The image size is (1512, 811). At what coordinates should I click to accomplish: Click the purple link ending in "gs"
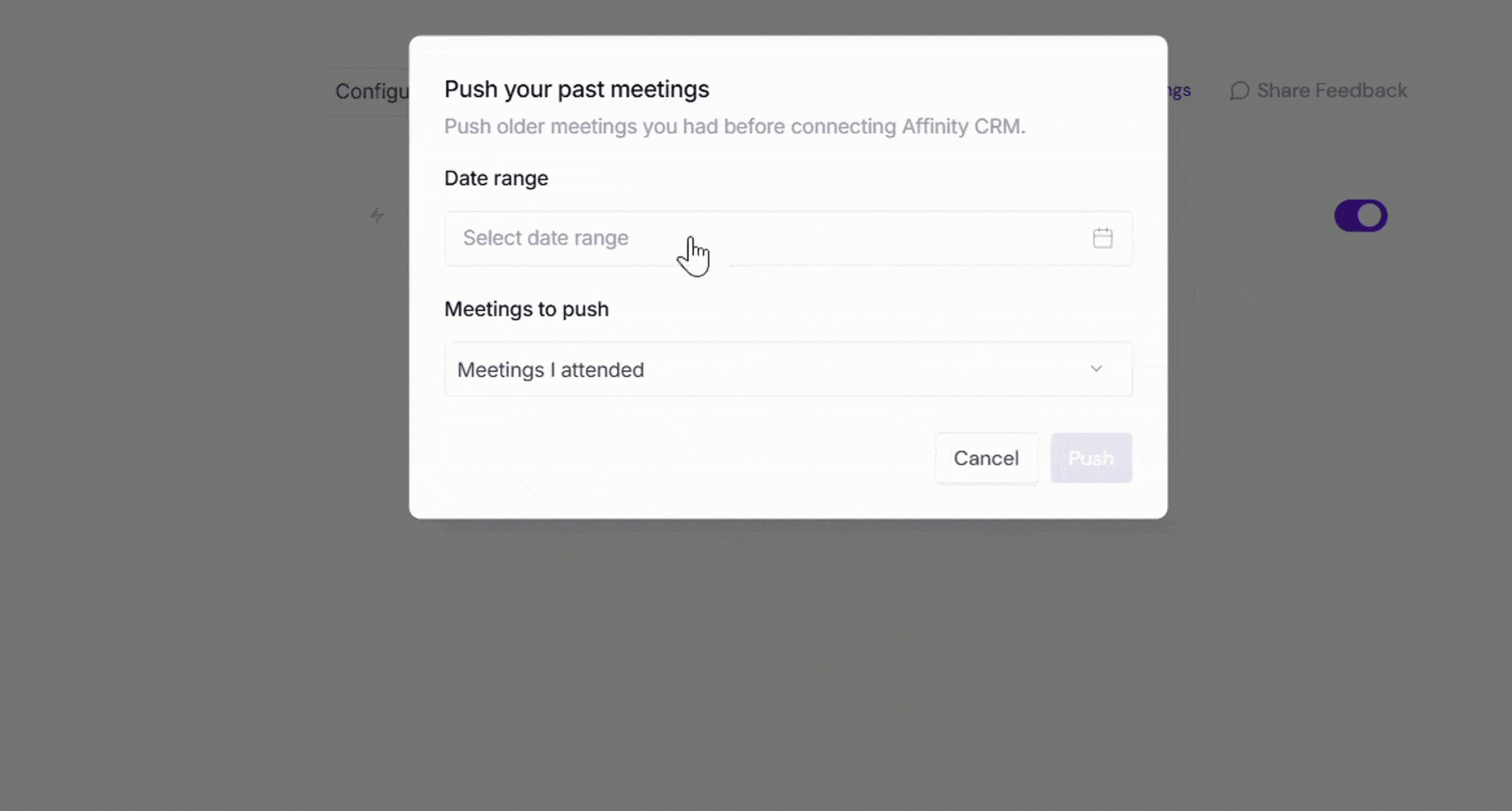click(1179, 91)
